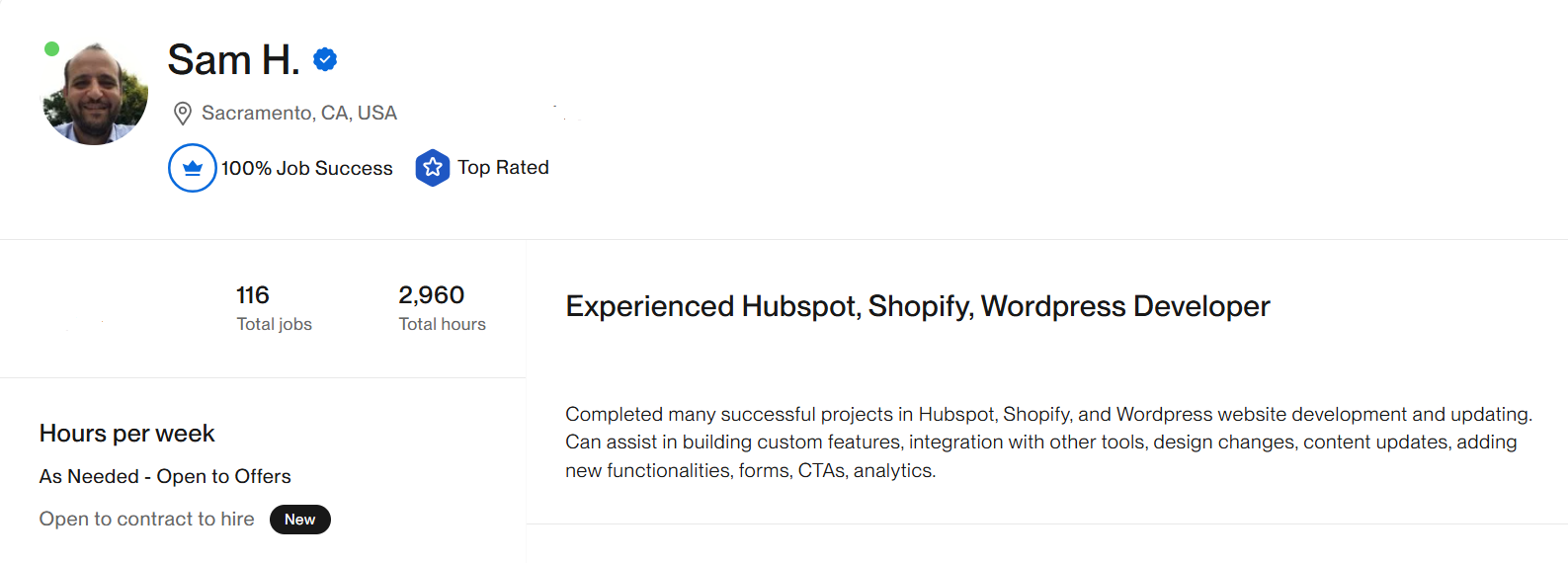This screenshot has height=563, width=1568.
Task: Click the Total hours label
Action: click(x=443, y=324)
